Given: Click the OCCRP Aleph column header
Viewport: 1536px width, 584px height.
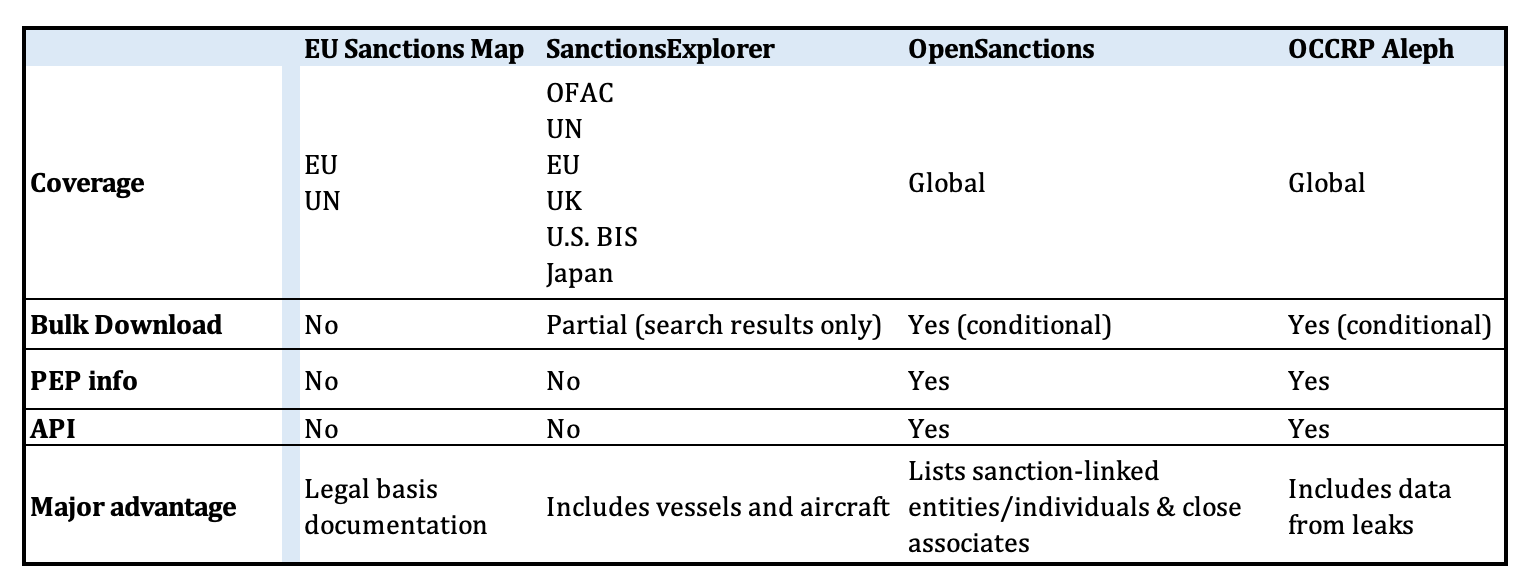Looking at the screenshot, I should click(1371, 48).
